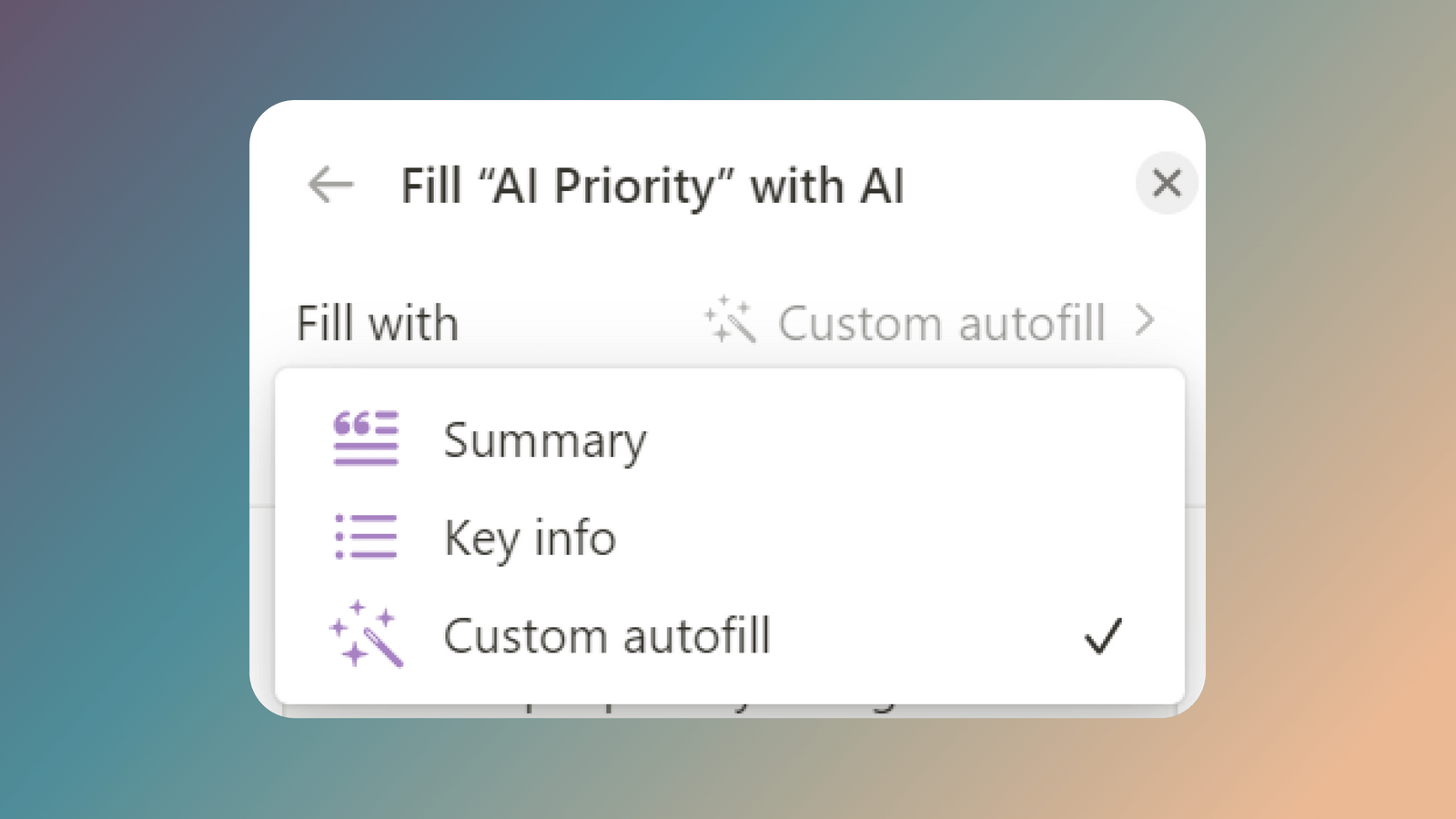Click the Fill "AI Priority" with AI title
This screenshot has height=819, width=1456.
[652, 186]
